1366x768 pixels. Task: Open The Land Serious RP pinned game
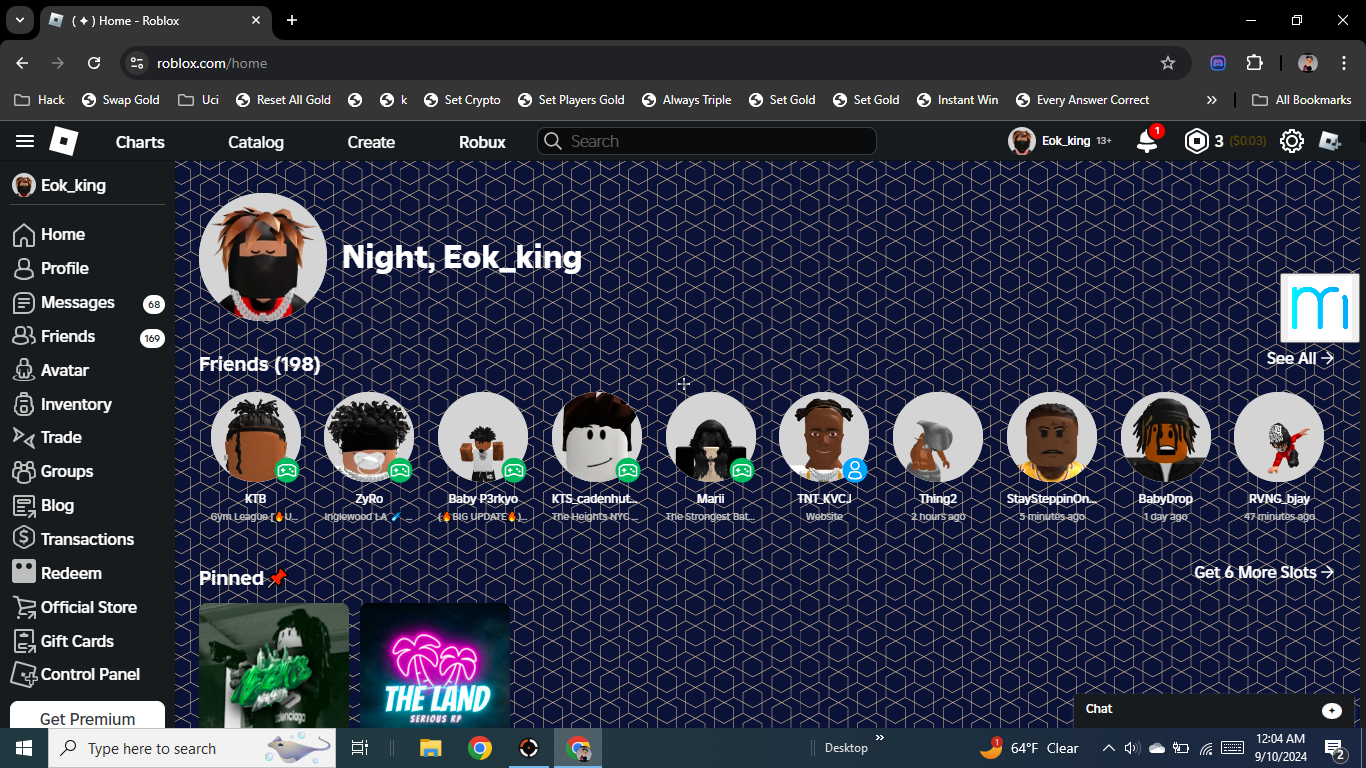pyautogui.click(x=435, y=665)
